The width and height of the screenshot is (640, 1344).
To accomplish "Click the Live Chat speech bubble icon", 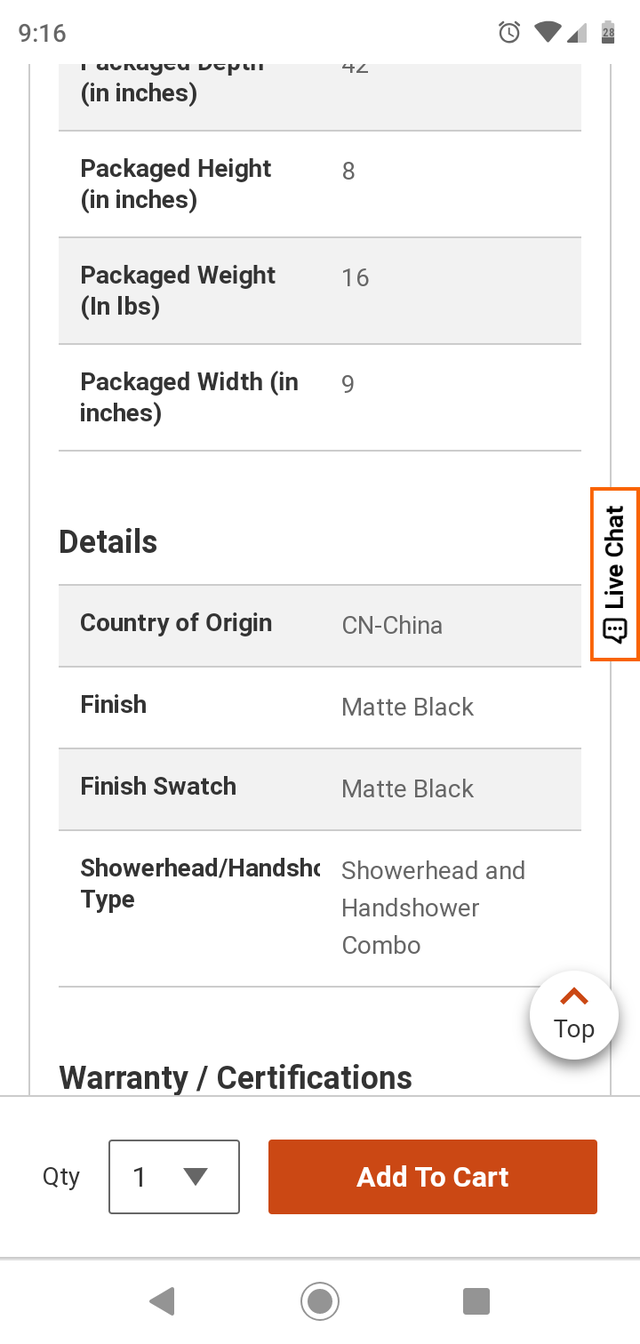I will tap(615, 631).
